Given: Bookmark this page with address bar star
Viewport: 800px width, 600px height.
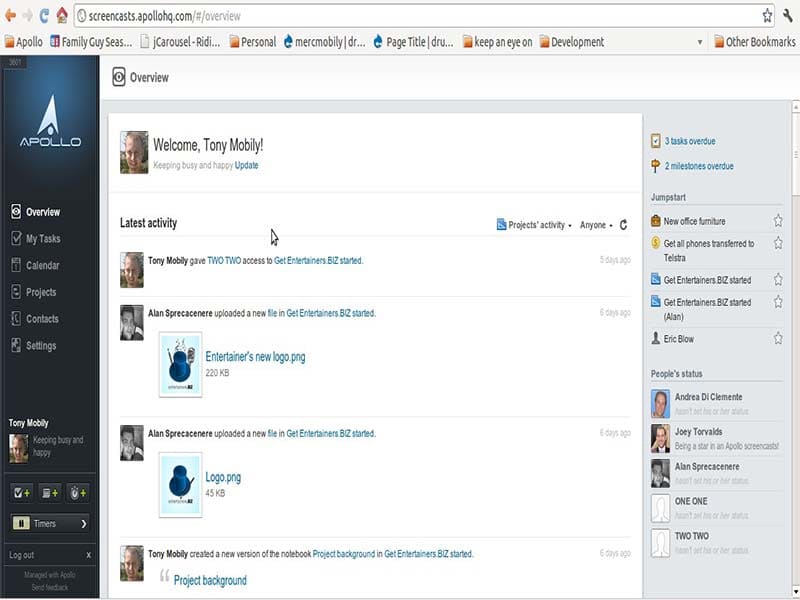Looking at the screenshot, I should pyautogui.click(x=767, y=16).
